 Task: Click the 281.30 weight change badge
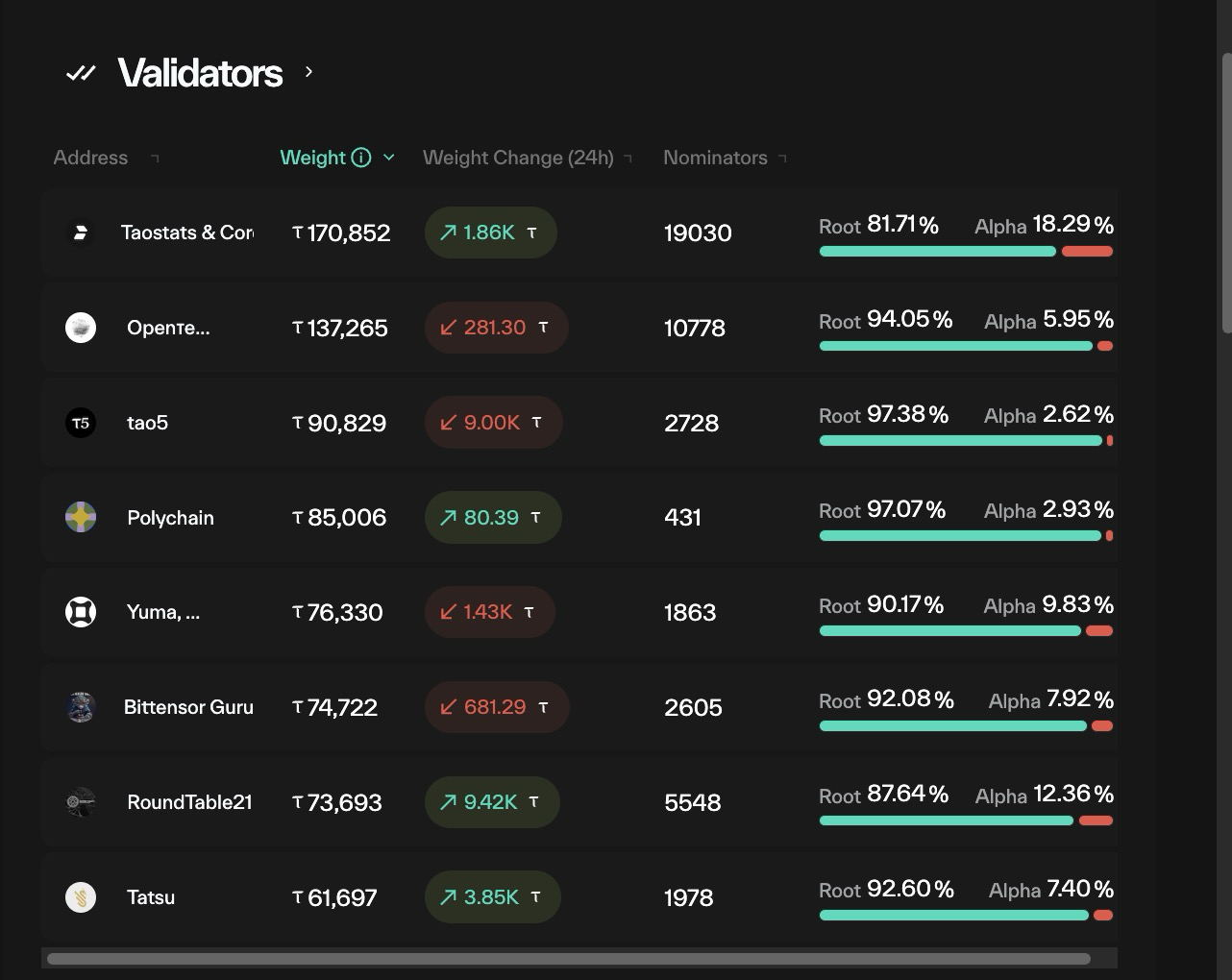pyautogui.click(x=496, y=328)
